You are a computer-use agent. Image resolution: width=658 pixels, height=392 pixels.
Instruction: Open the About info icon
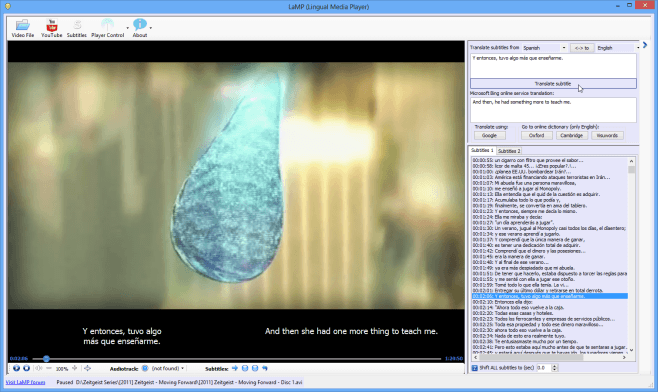pos(140,28)
